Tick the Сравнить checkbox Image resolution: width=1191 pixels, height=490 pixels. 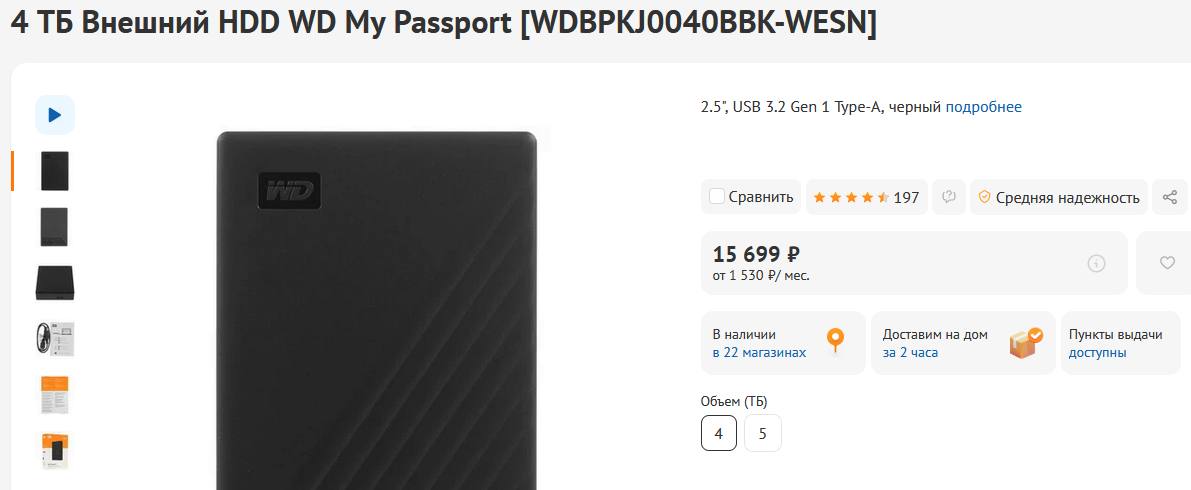[x=716, y=197]
